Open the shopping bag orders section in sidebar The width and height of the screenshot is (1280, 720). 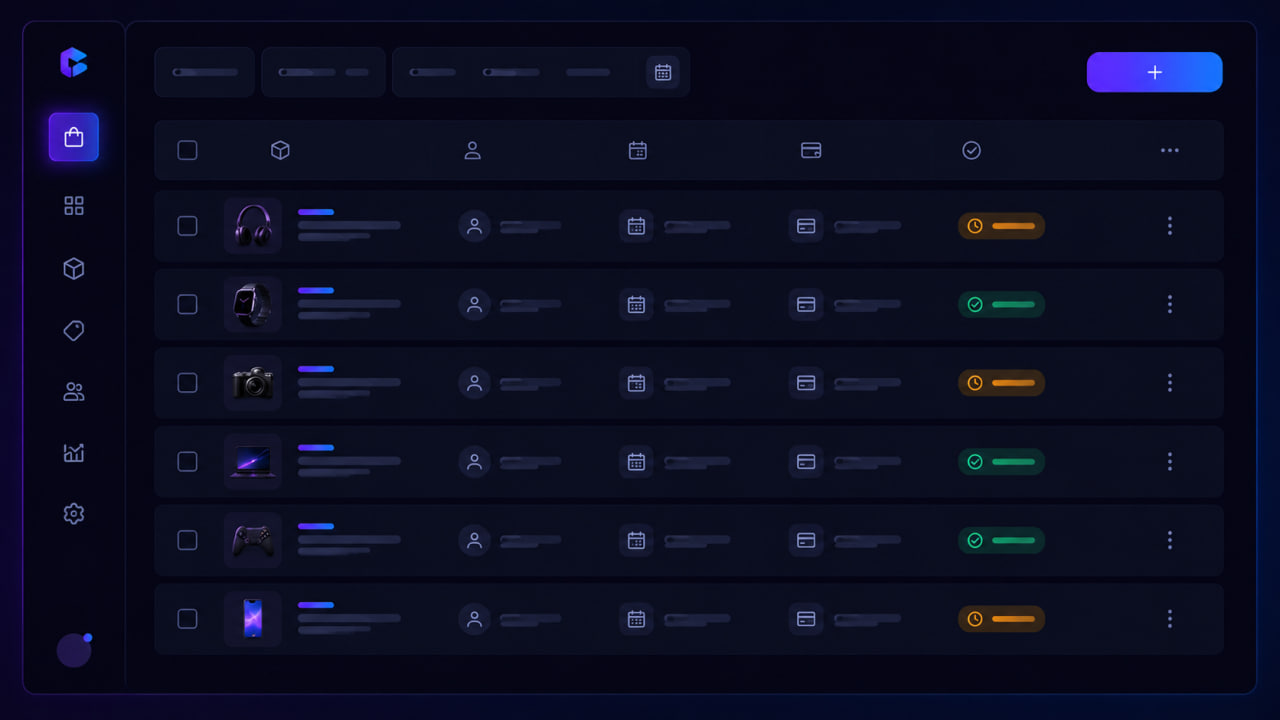(74, 137)
